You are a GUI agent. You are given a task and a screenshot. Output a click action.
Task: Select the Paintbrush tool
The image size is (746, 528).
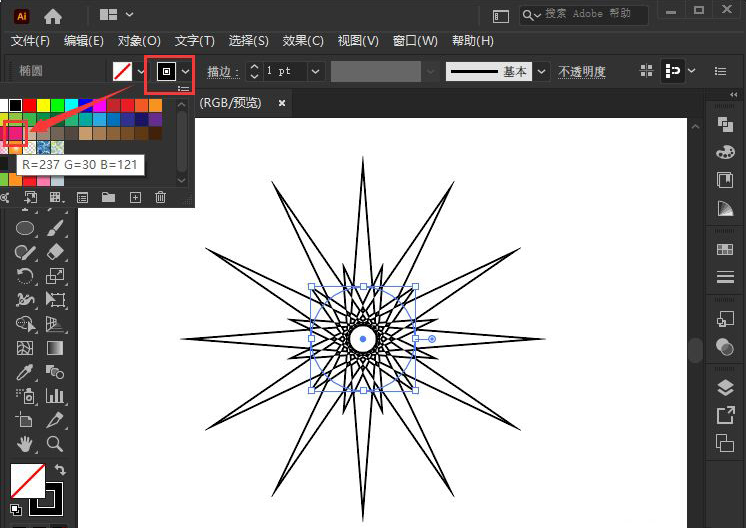click(x=56, y=228)
